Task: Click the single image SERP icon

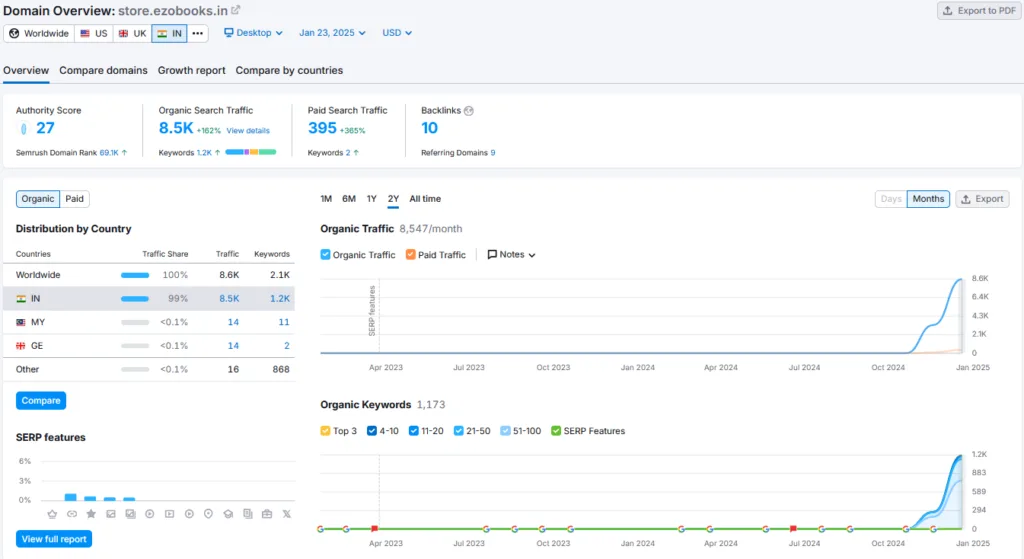Action: [111, 514]
